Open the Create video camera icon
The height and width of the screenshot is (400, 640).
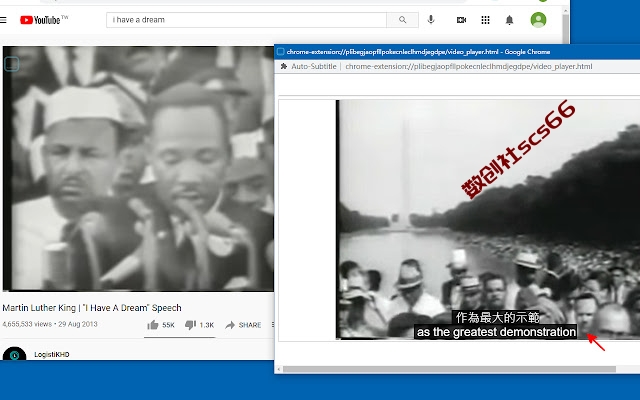click(461, 20)
